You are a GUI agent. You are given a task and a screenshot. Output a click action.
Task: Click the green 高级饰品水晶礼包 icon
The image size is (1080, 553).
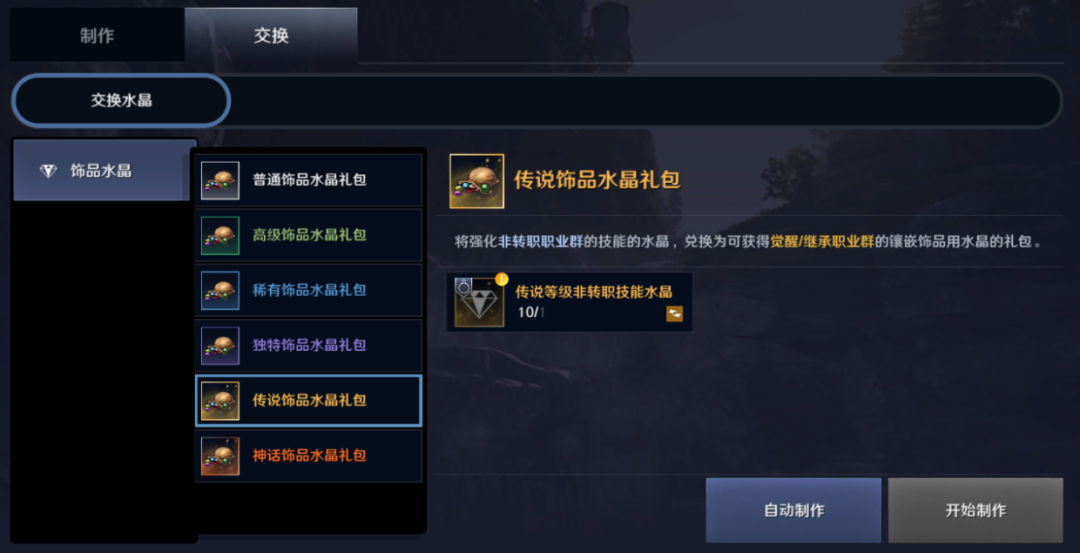(220, 236)
